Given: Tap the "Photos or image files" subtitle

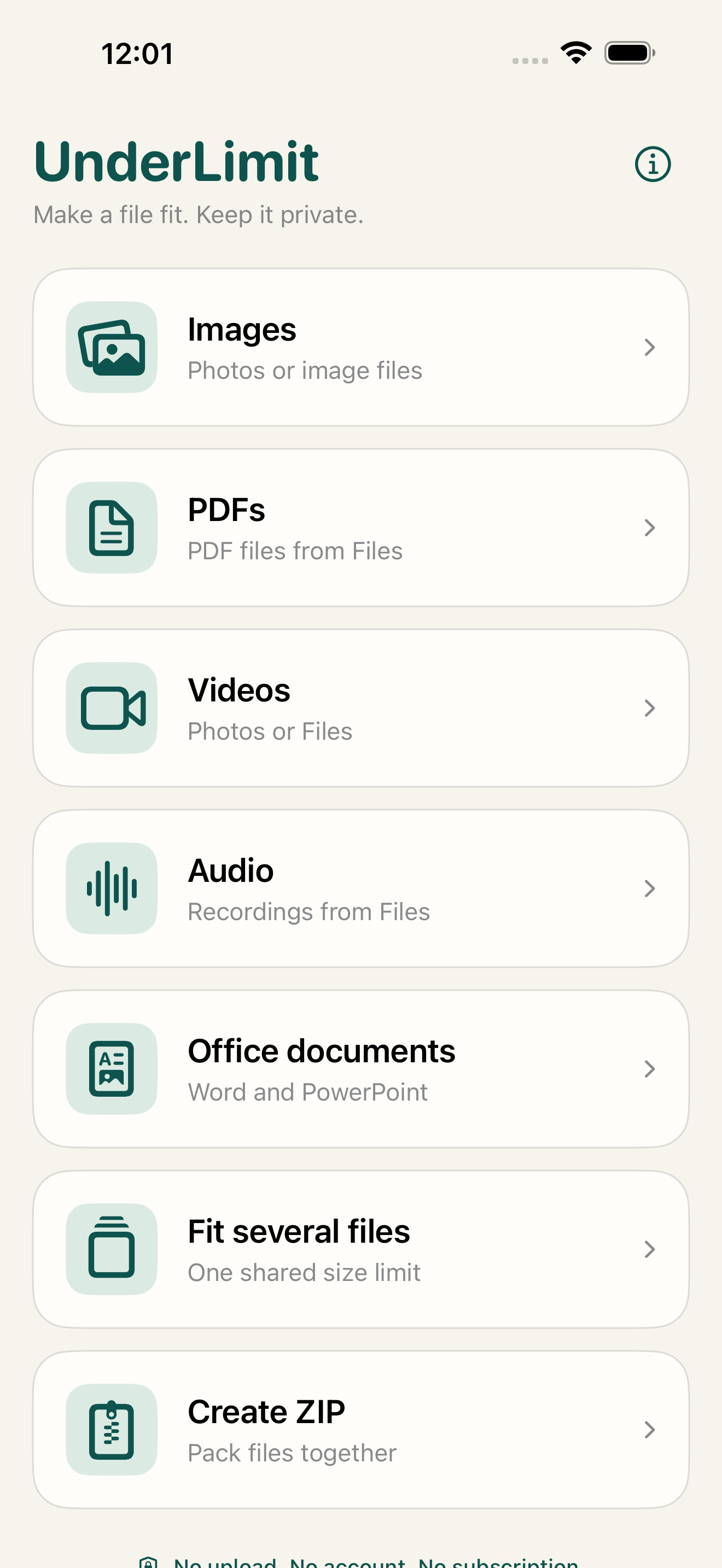Looking at the screenshot, I should coord(305,371).
